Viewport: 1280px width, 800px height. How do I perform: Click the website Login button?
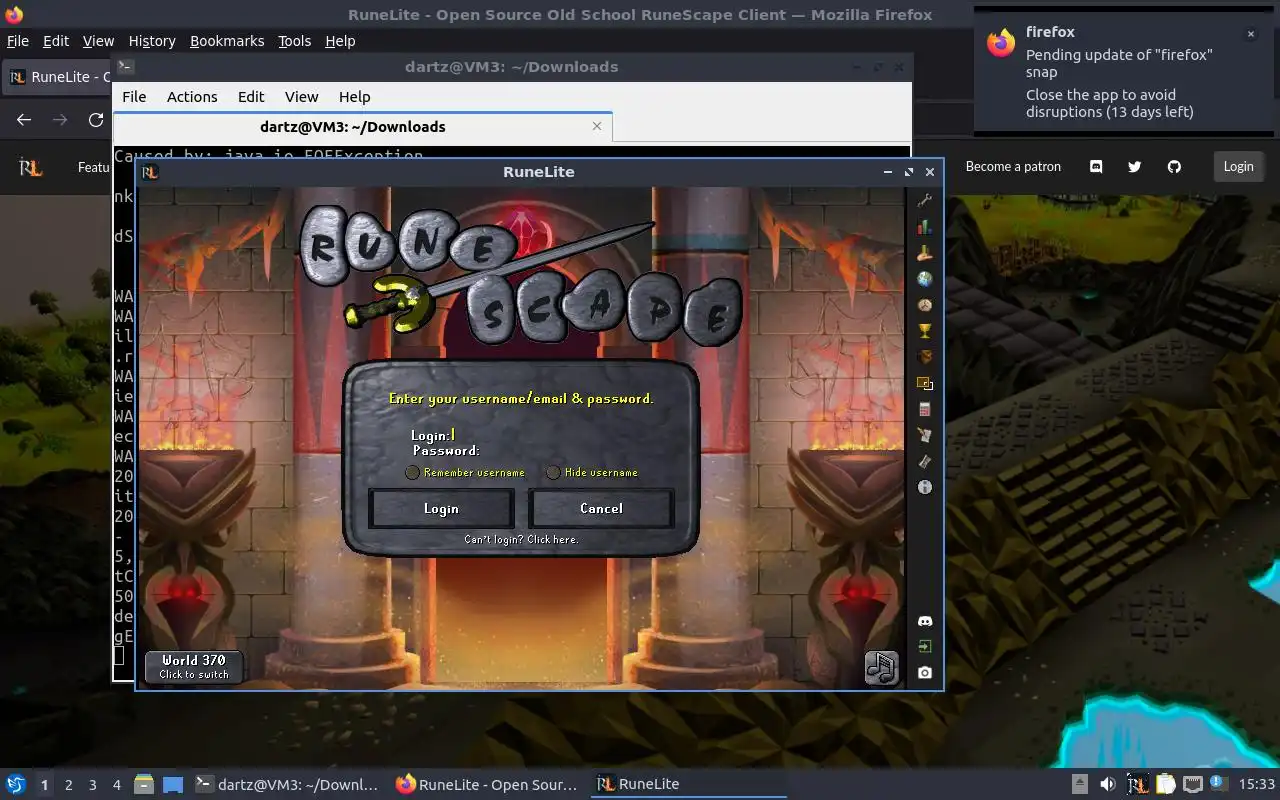[1238, 167]
